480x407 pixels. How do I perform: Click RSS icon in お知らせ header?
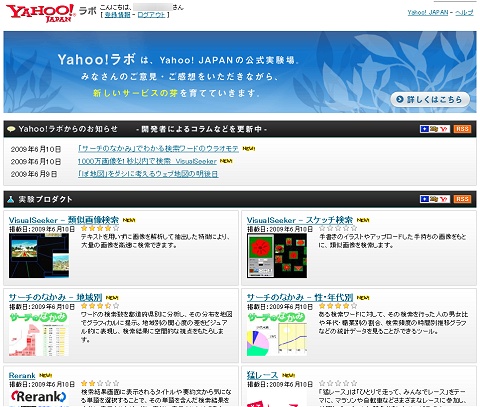click(462, 129)
